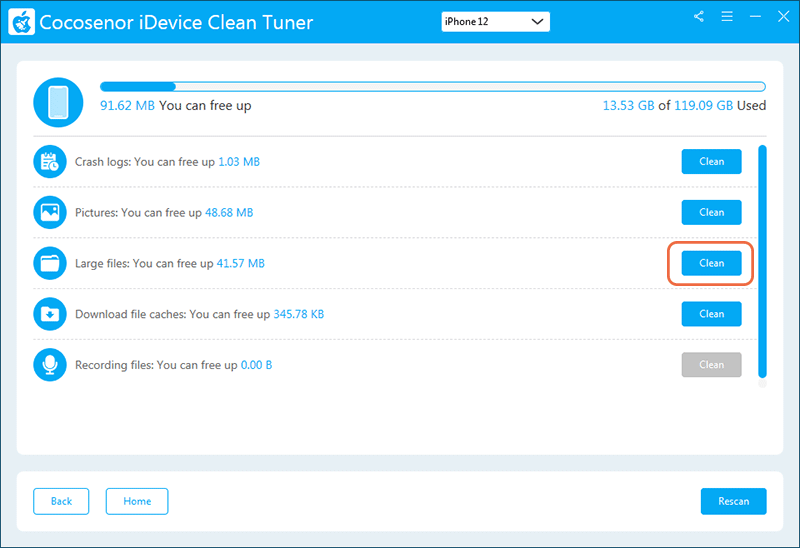Click the storage usage progress bar
The width and height of the screenshot is (800, 548).
pyautogui.click(x=433, y=86)
